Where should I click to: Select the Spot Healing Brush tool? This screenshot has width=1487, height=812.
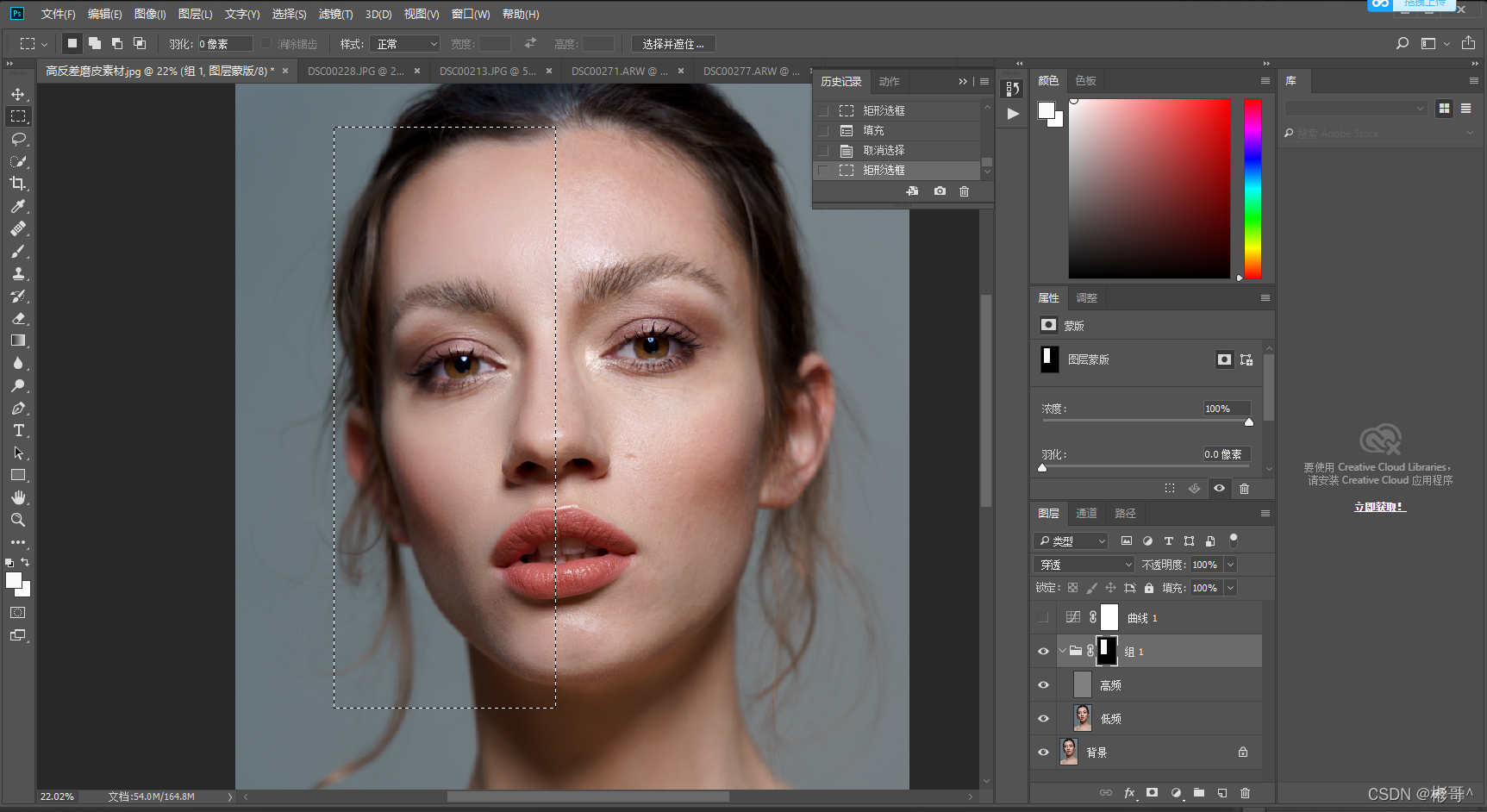[x=18, y=228]
